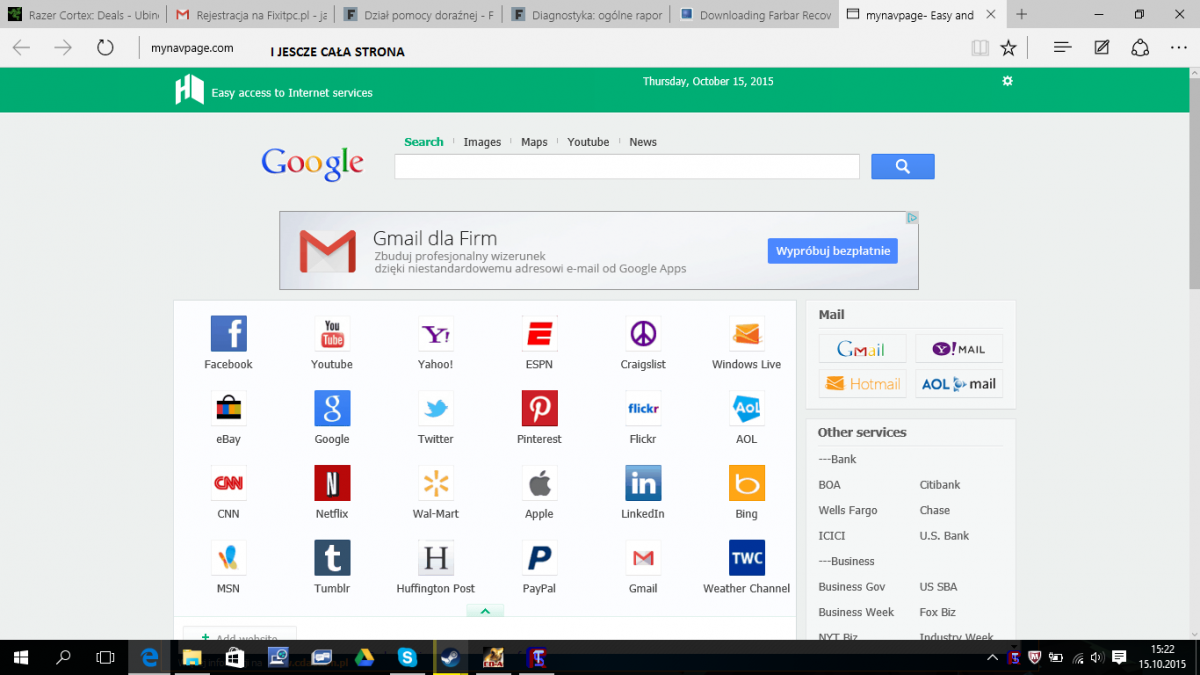Open the Chase bank link
The image size is (1200, 675).
(x=935, y=510)
